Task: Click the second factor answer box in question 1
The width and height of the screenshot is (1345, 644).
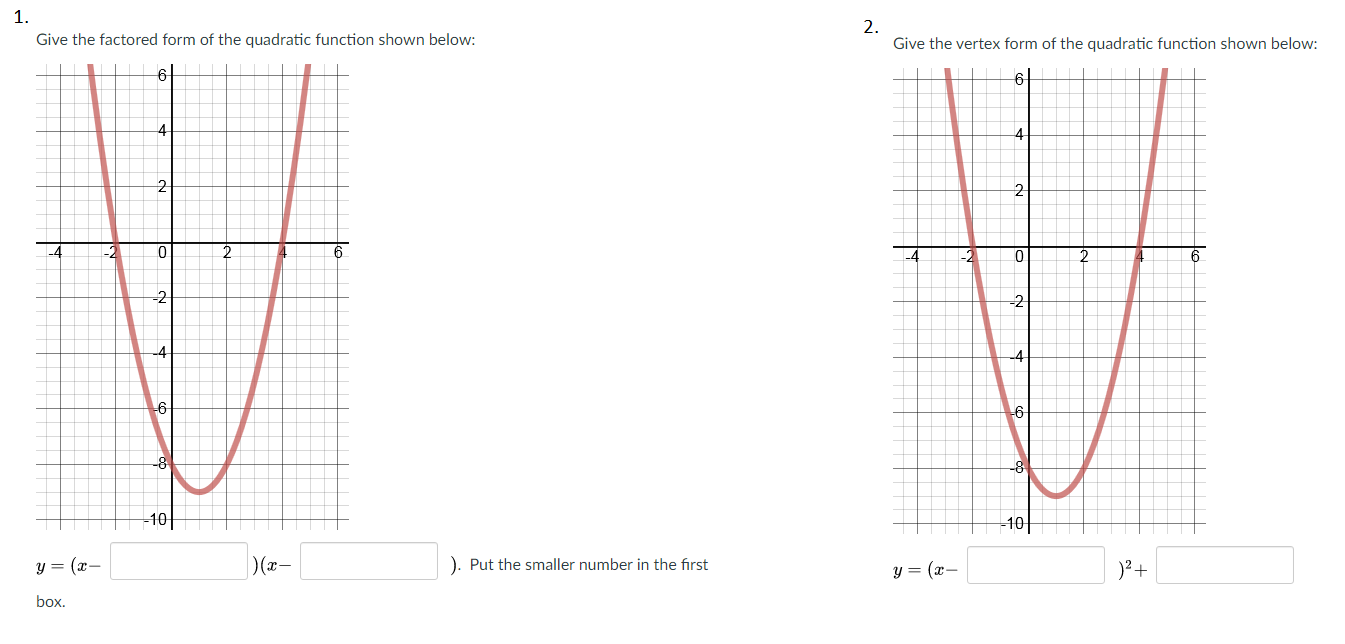Action: [368, 560]
